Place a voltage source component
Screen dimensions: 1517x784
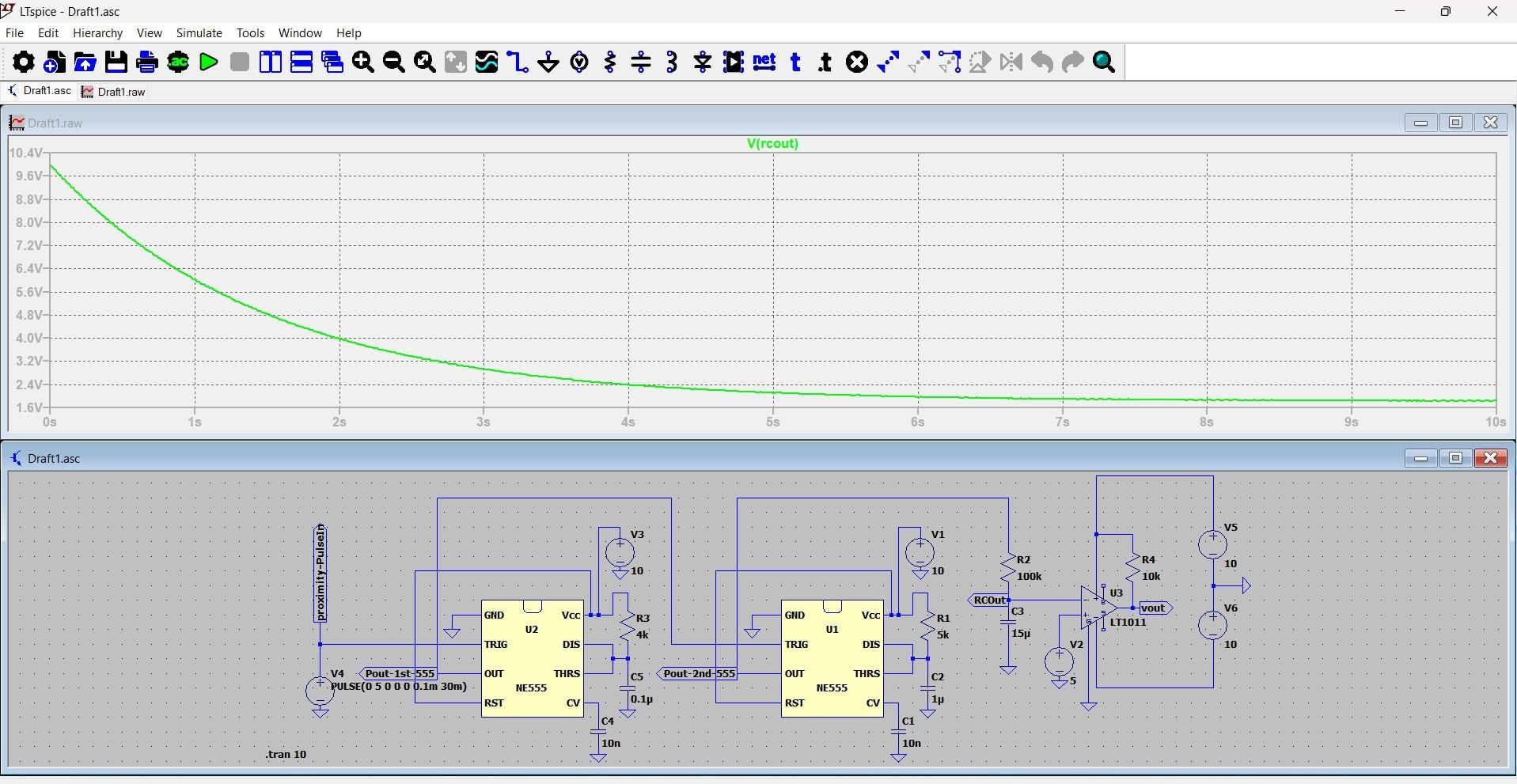coord(579,62)
